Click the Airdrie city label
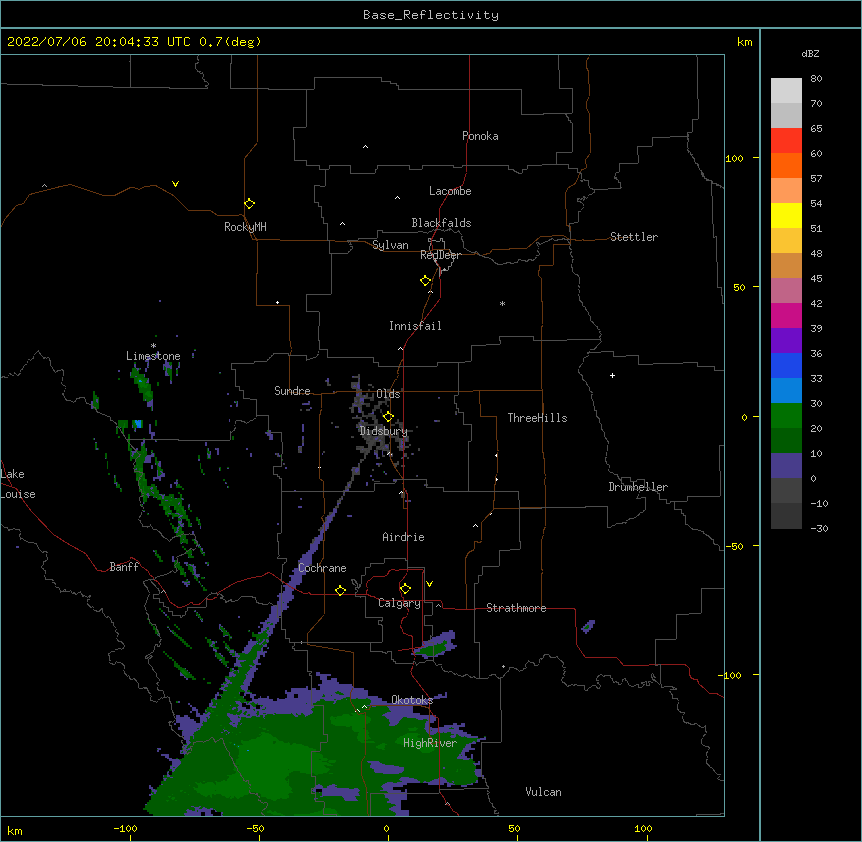 click(403, 537)
